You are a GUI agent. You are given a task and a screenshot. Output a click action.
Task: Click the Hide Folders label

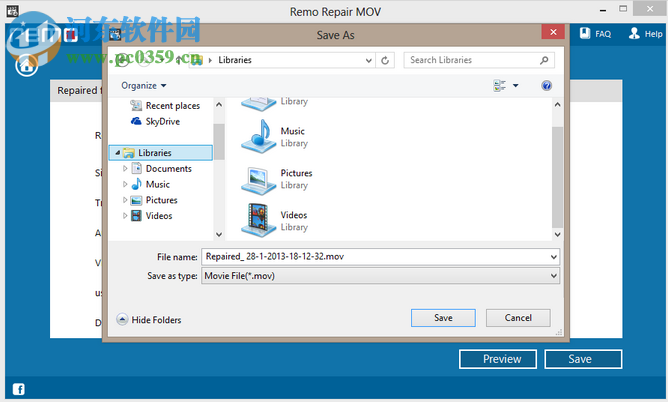(156, 320)
